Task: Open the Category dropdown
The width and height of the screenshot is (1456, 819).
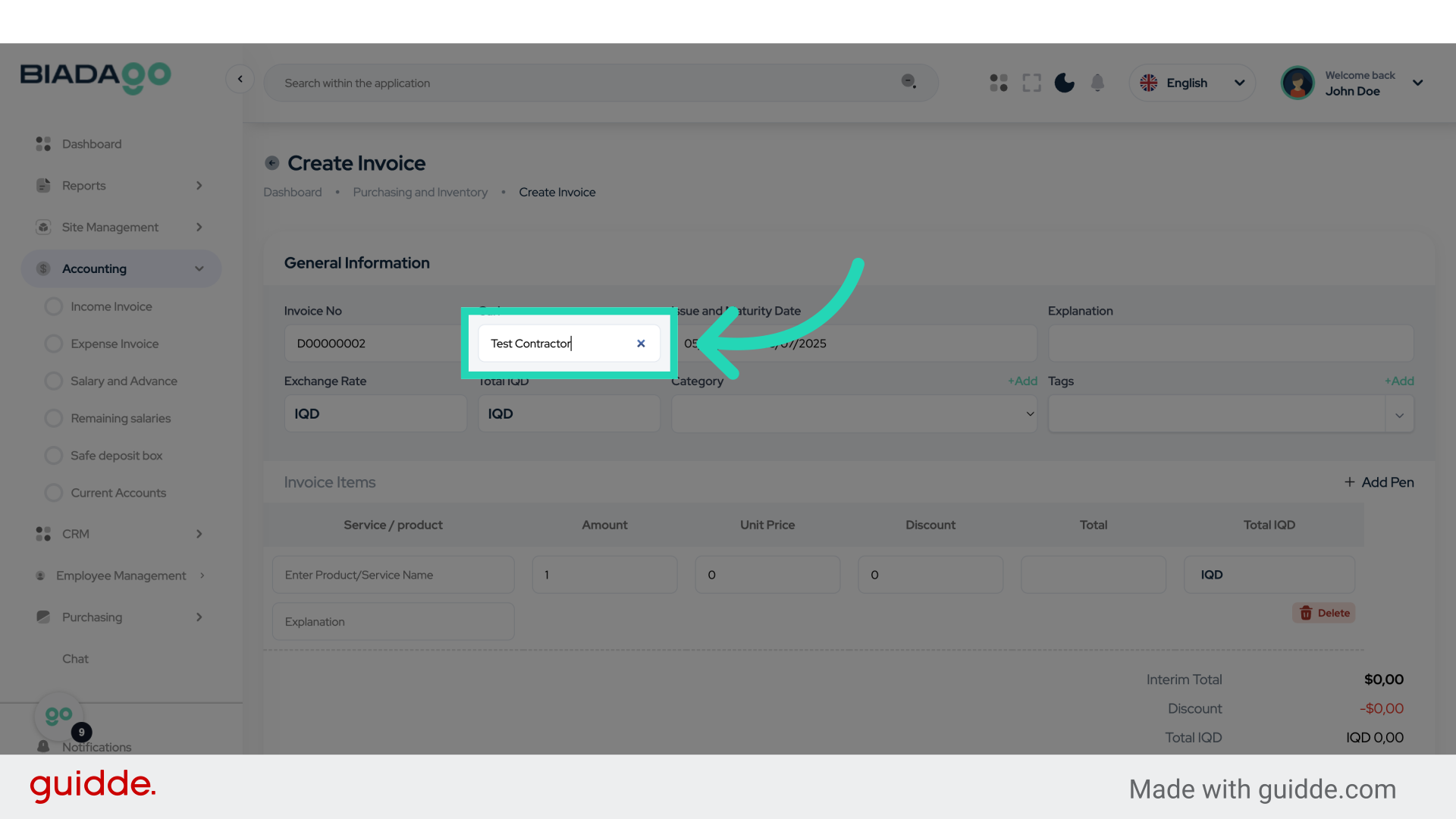Action: 854,414
